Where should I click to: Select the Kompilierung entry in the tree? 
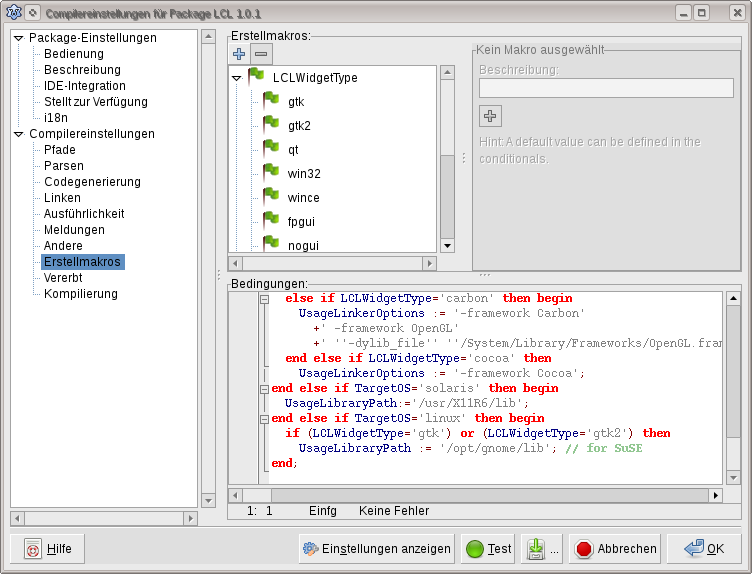(x=80, y=294)
